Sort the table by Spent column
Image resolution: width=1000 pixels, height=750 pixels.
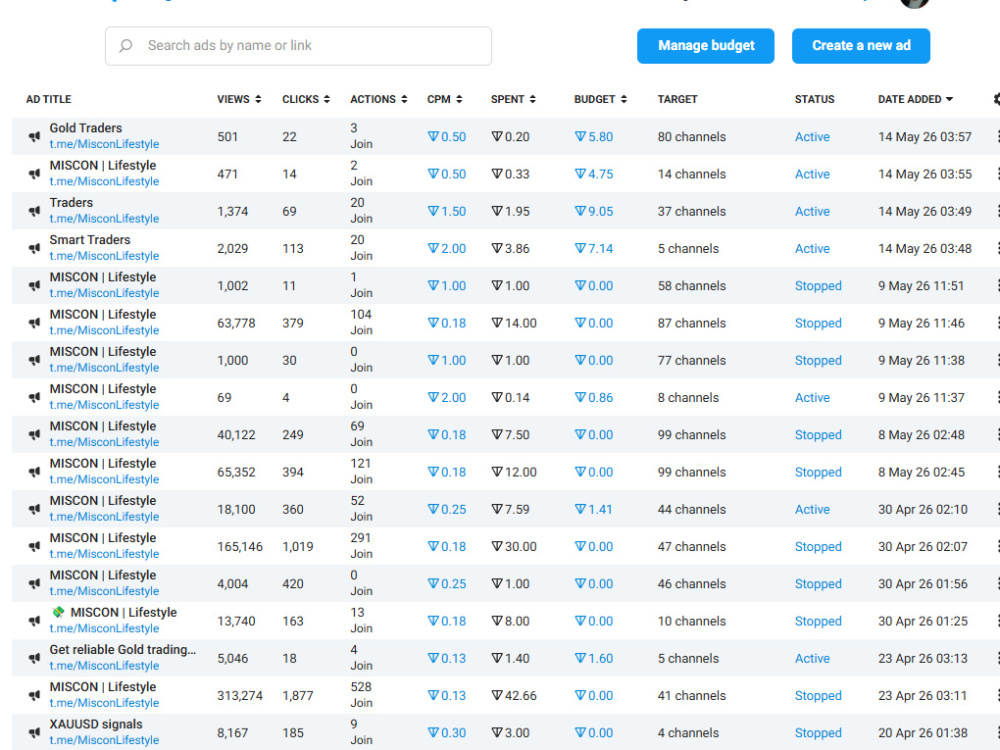pyautogui.click(x=513, y=99)
